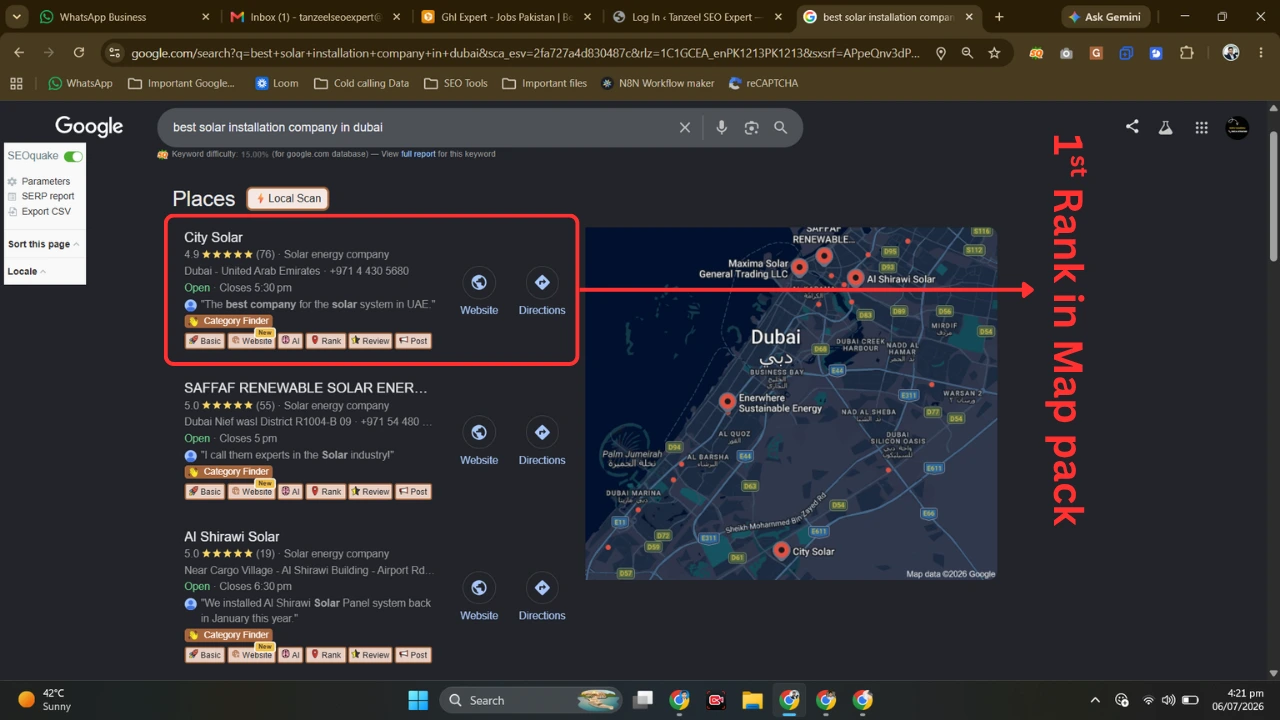Expand the Locale section
The height and width of the screenshot is (720, 1280).
click(x=27, y=271)
